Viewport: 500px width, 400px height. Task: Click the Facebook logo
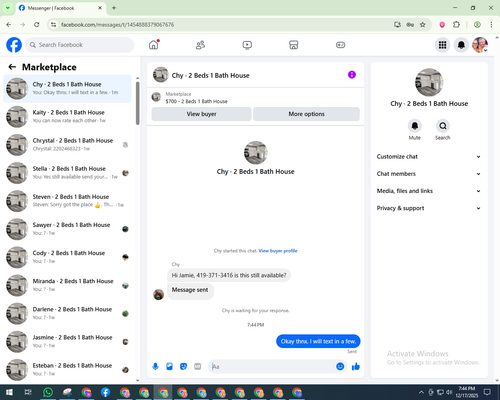coord(14,45)
